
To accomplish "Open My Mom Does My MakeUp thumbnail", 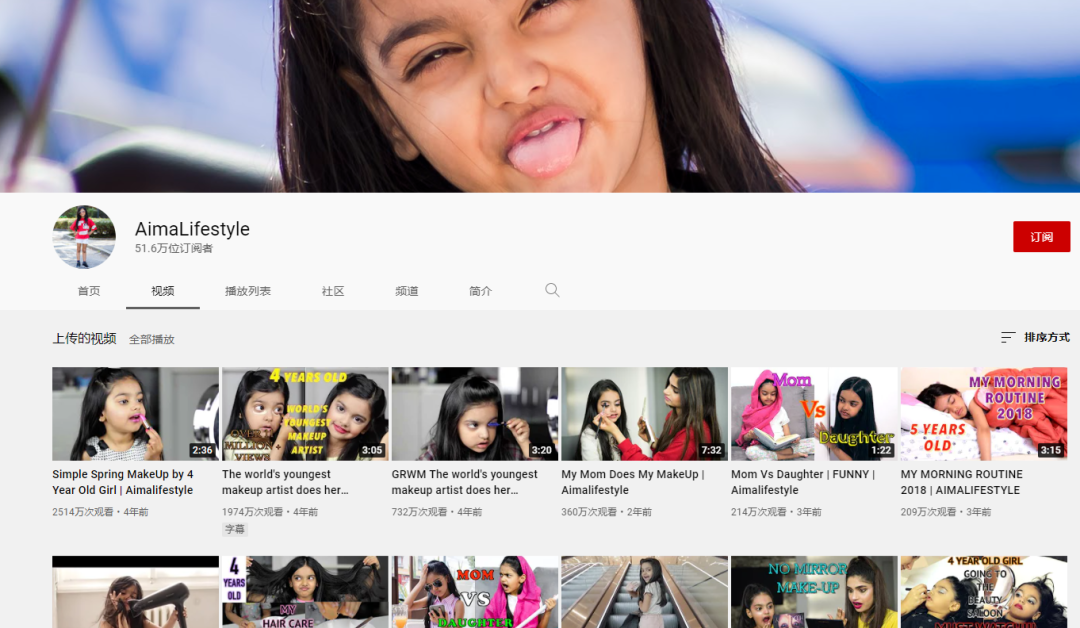I will (644, 413).
